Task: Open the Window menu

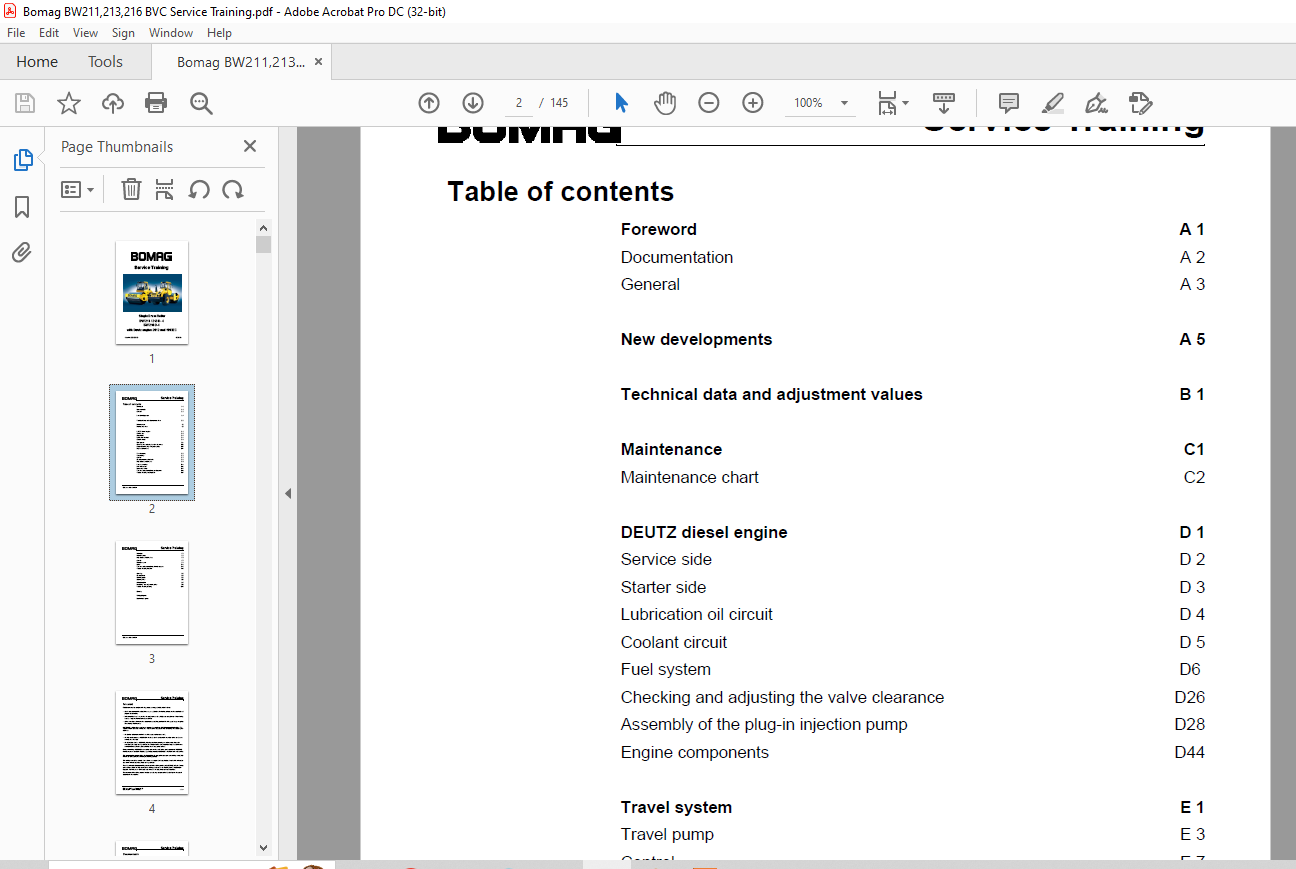Action: point(171,33)
